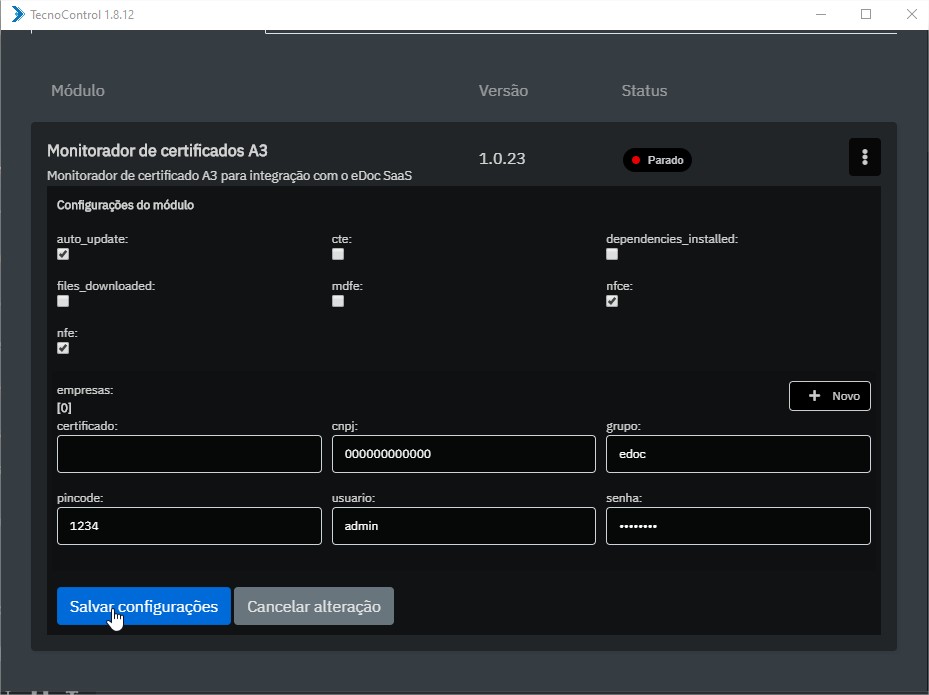Check dependencies_installed option
This screenshot has height=695, width=929.
coord(612,254)
